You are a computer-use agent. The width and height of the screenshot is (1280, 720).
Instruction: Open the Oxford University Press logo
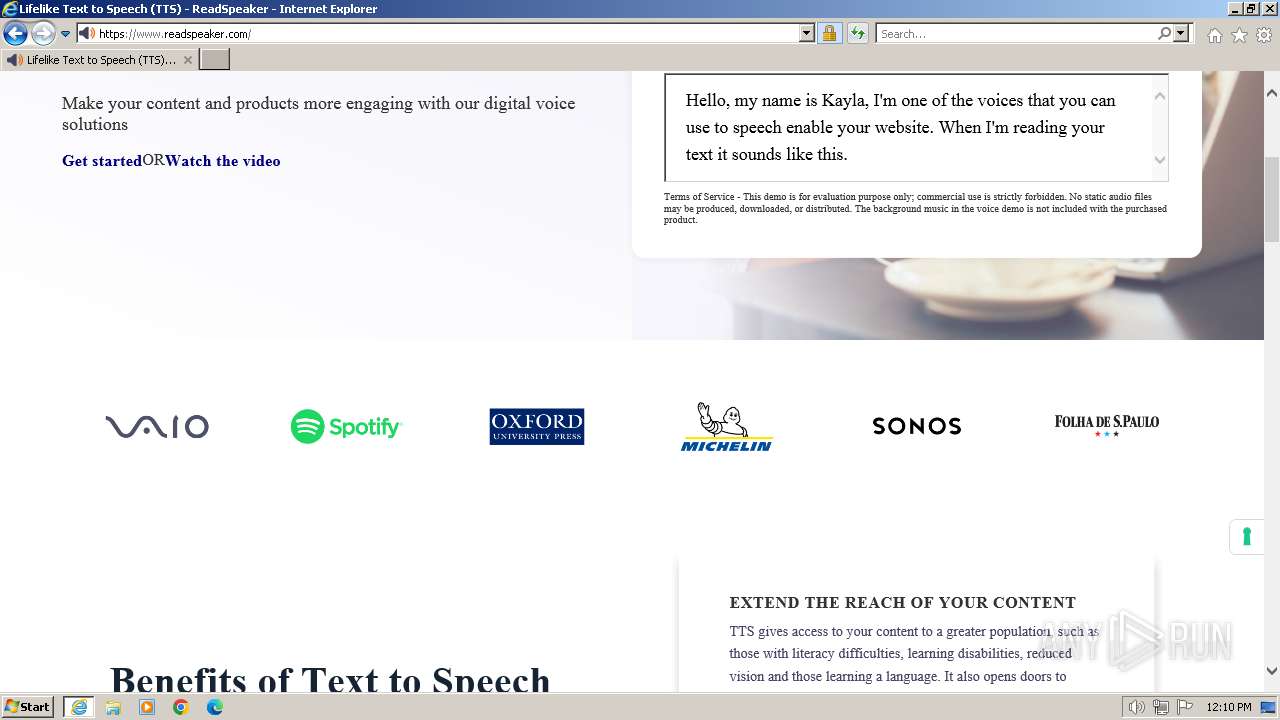pyautogui.click(x=537, y=427)
